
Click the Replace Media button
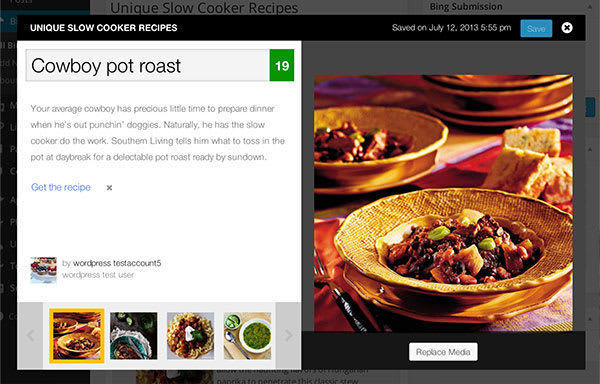[443, 352]
